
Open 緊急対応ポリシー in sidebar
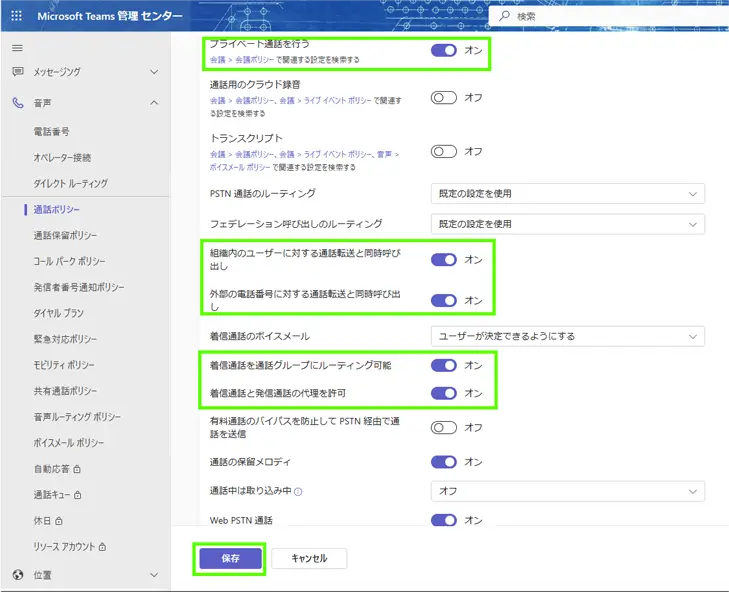(65, 339)
